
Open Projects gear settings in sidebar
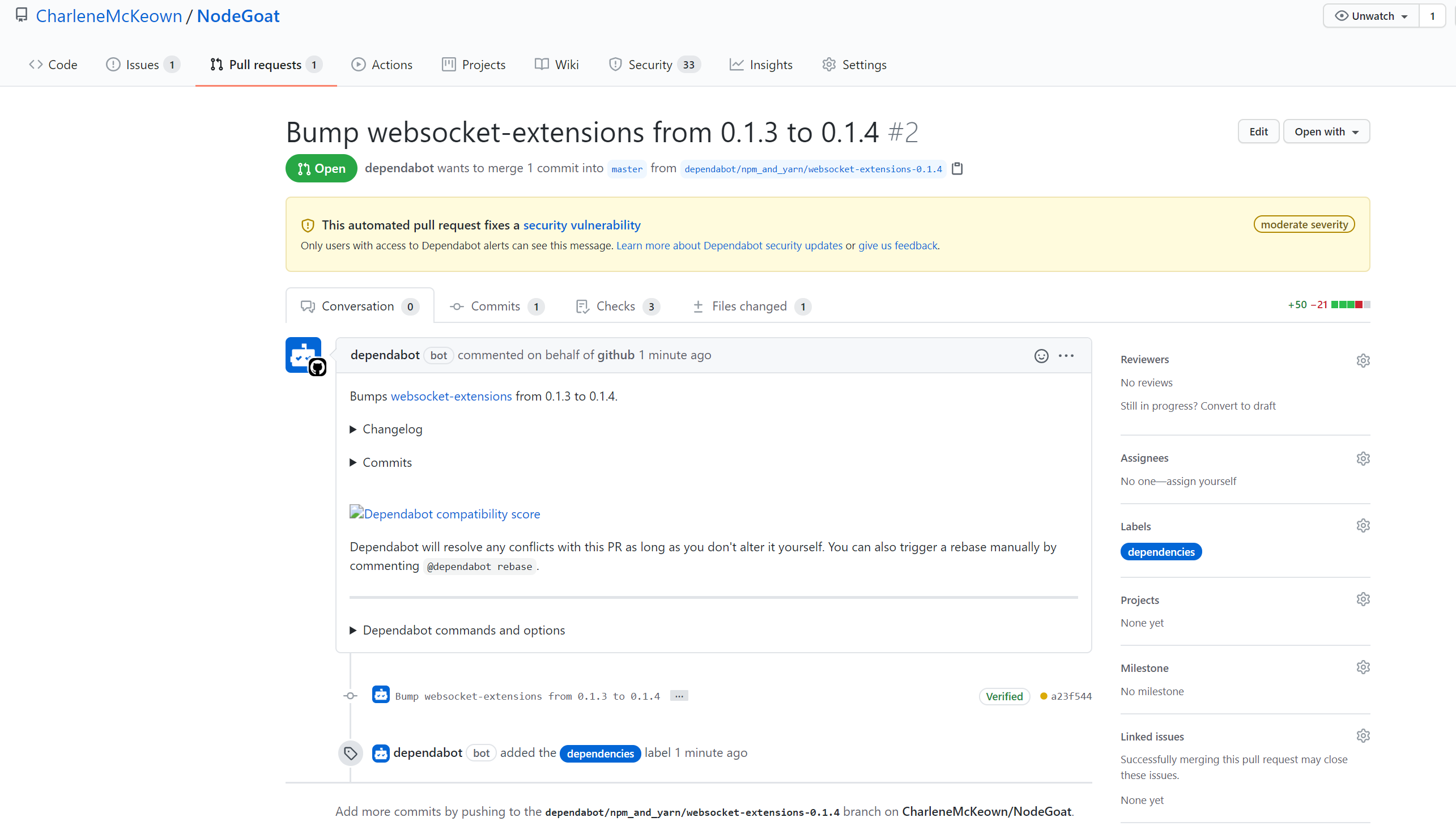1363,599
